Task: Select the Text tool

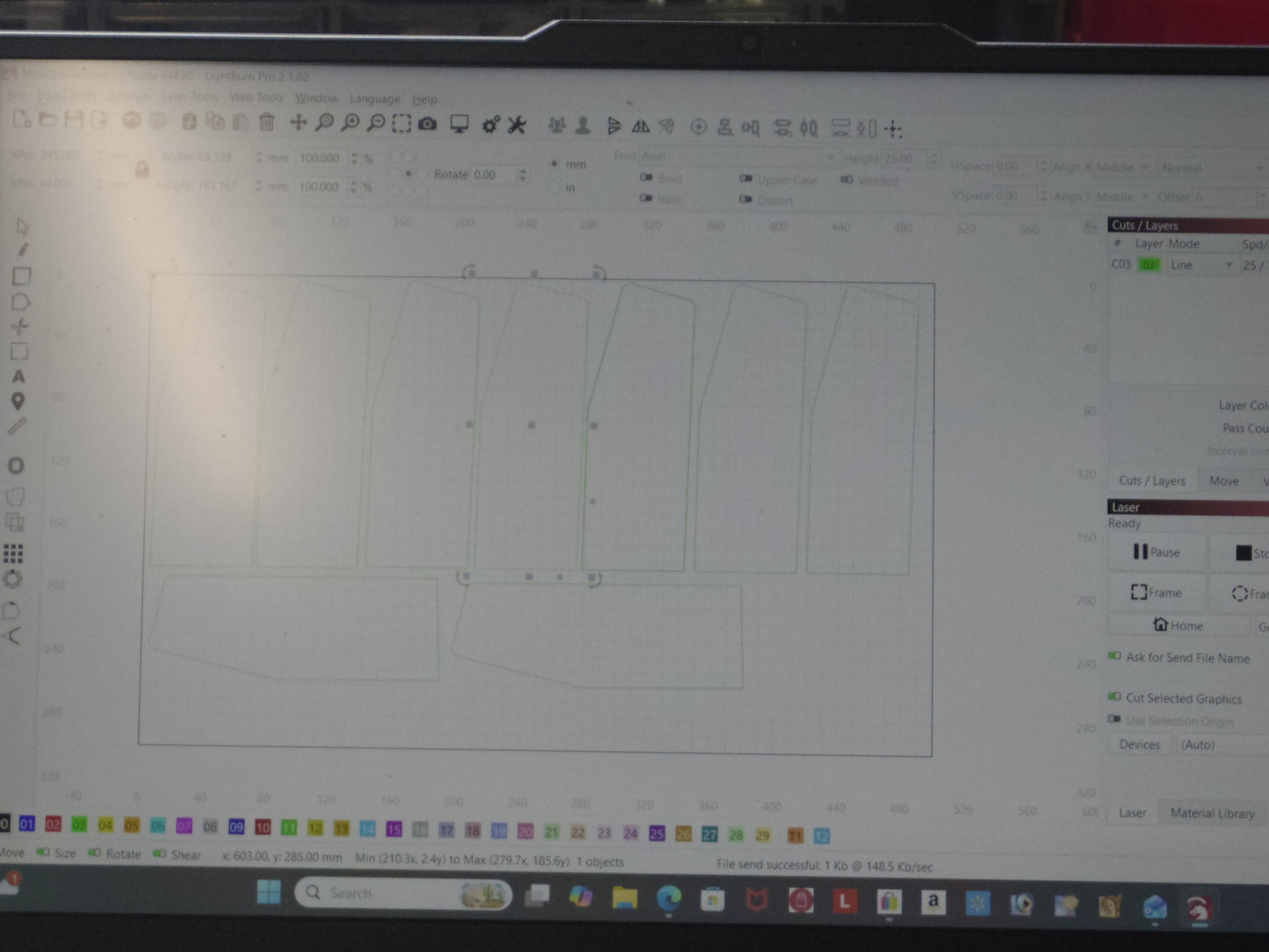Action: pyautogui.click(x=18, y=377)
